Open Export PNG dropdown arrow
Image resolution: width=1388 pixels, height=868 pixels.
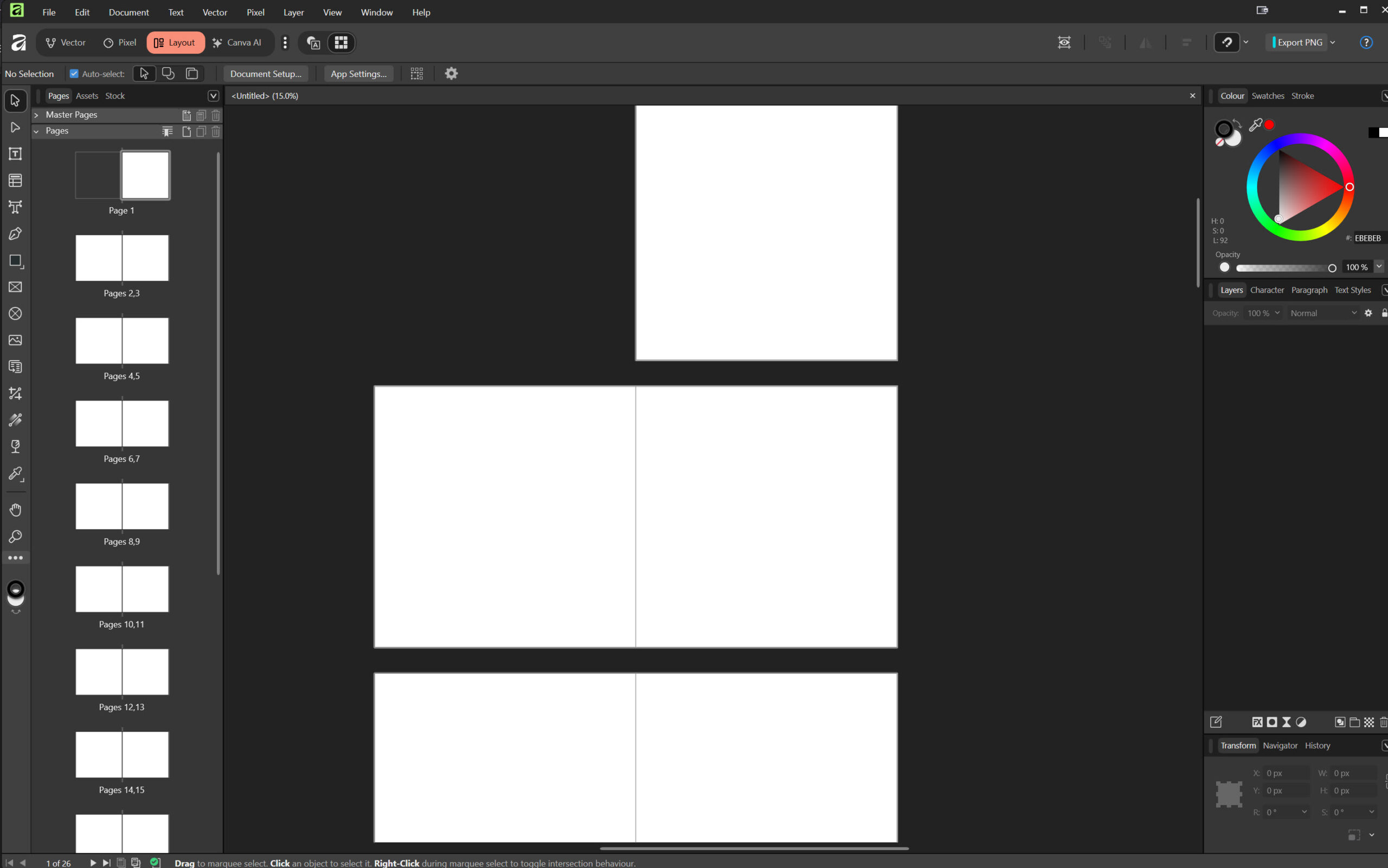click(1332, 42)
